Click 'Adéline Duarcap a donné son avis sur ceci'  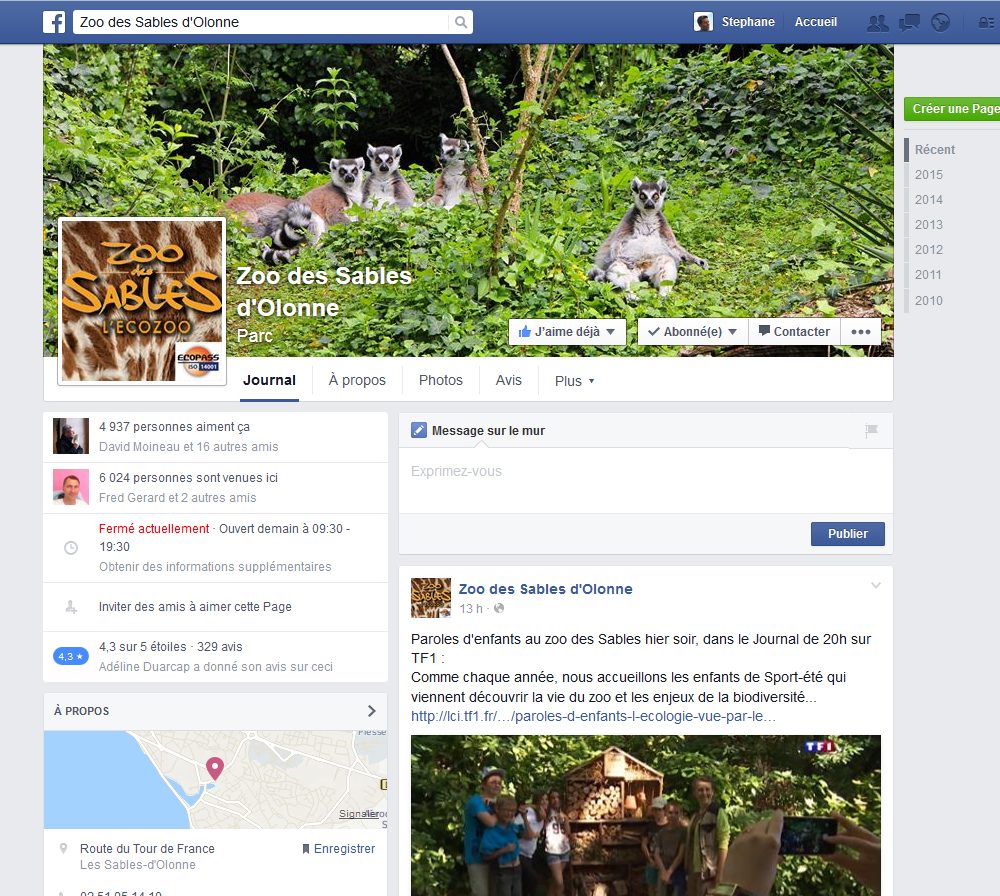point(216,666)
